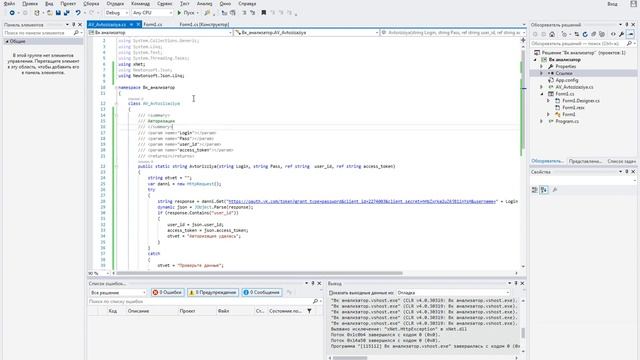Screen dimensions: 640x360
Task: Open the Сборка menu
Action: pos(91,4)
